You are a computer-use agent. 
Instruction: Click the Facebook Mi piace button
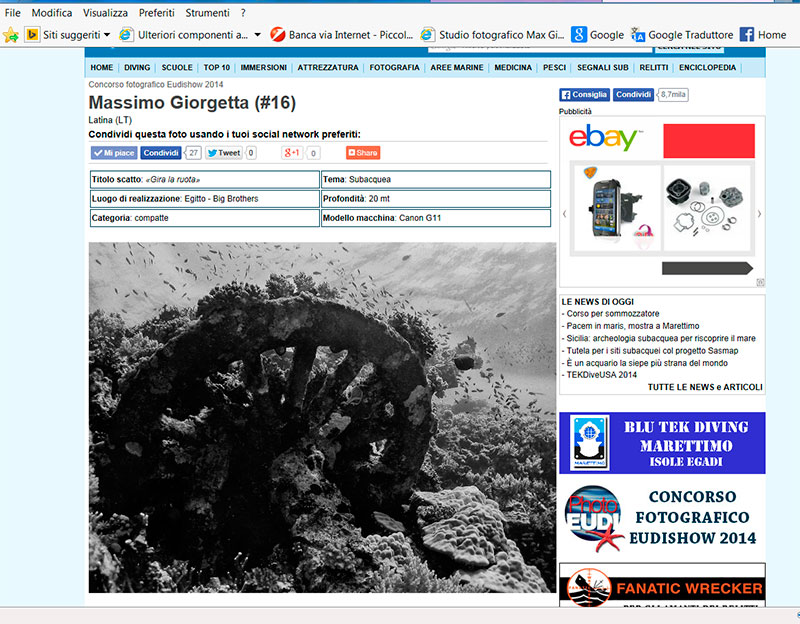tap(114, 153)
